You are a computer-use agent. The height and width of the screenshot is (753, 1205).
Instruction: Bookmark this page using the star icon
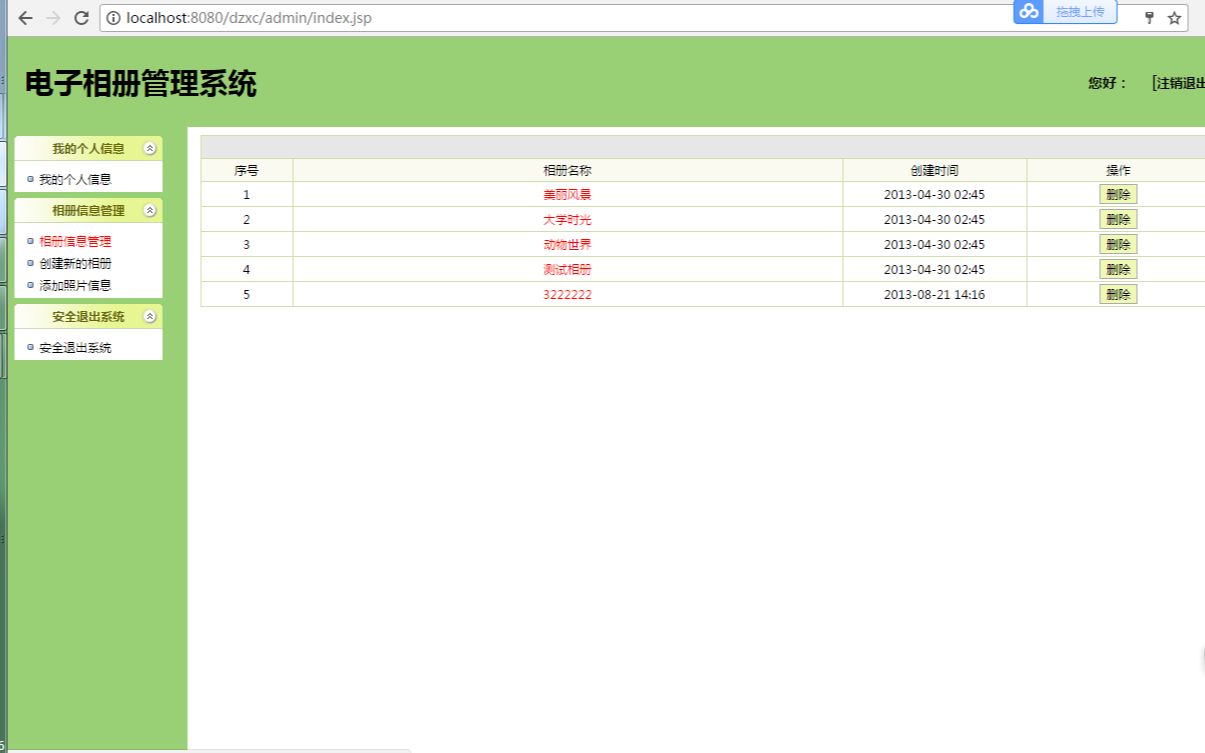(x=1173, y=17)
